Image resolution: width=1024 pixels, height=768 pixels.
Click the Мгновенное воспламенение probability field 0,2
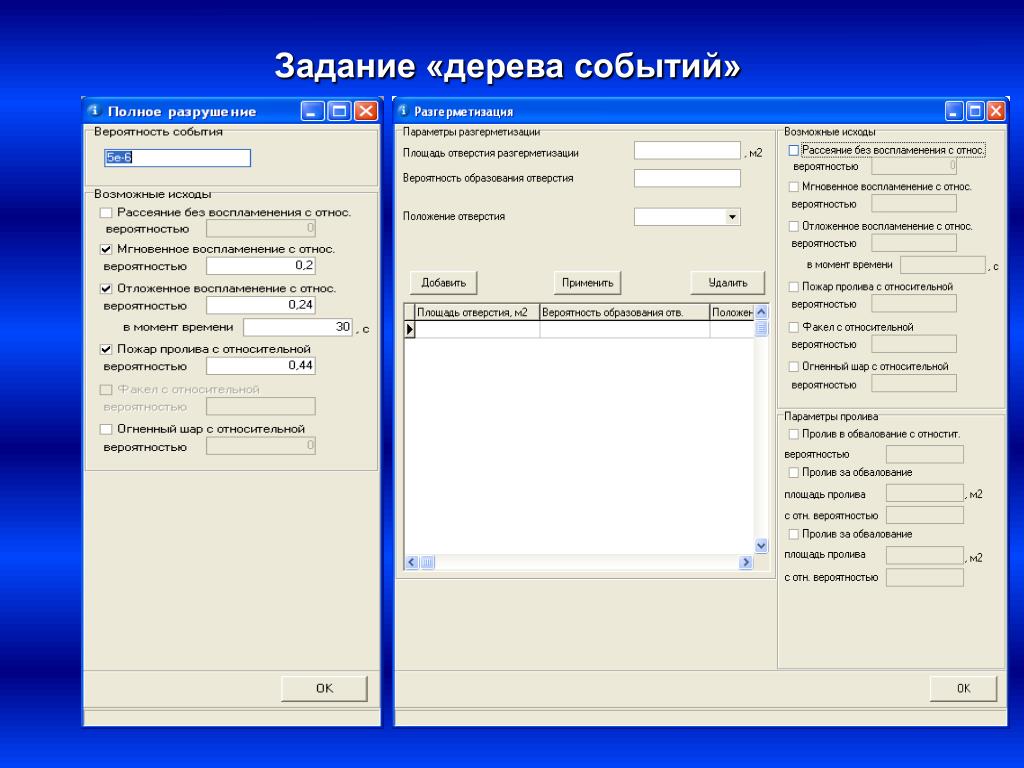(261, 266)
